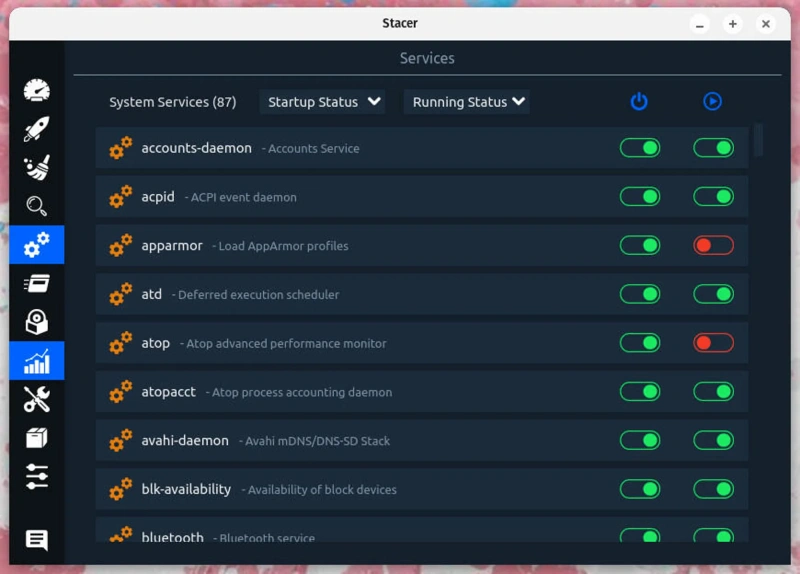Open the Running Status filter dropdown
Screen dimensions: 800x574
pyautogui.click(x=466, y=102)
